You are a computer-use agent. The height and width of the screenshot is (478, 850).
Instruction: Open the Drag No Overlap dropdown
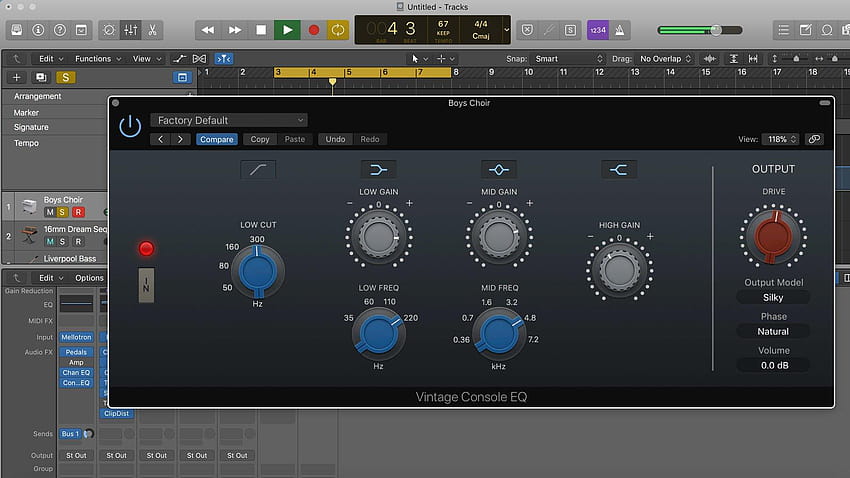click(x=665, y=59)
